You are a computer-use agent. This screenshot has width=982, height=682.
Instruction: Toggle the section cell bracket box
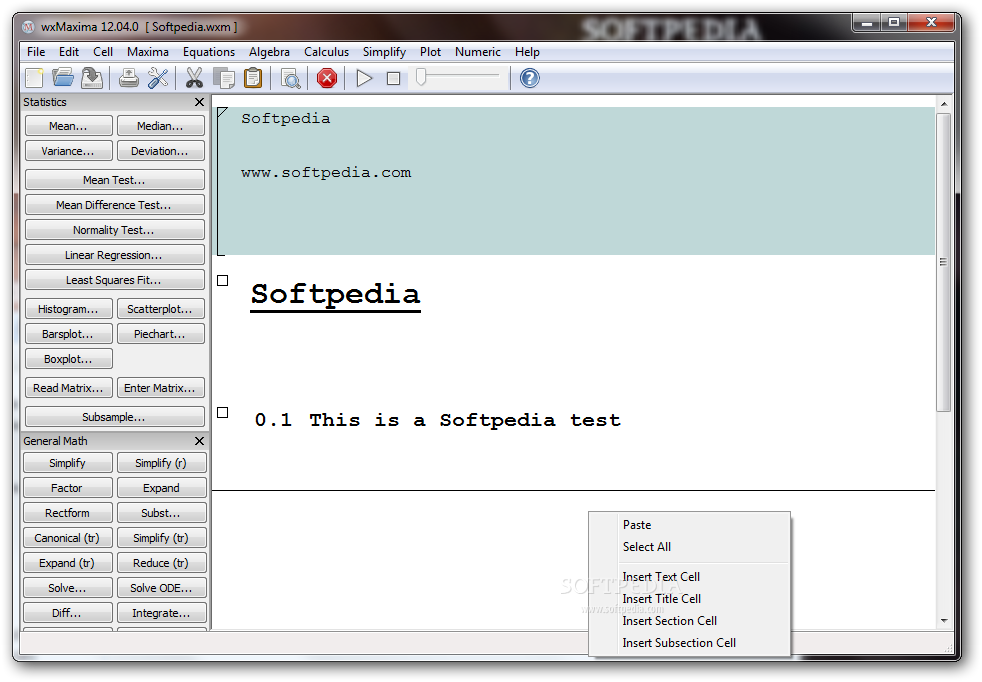pyautogui.click(x=222, y=412)
